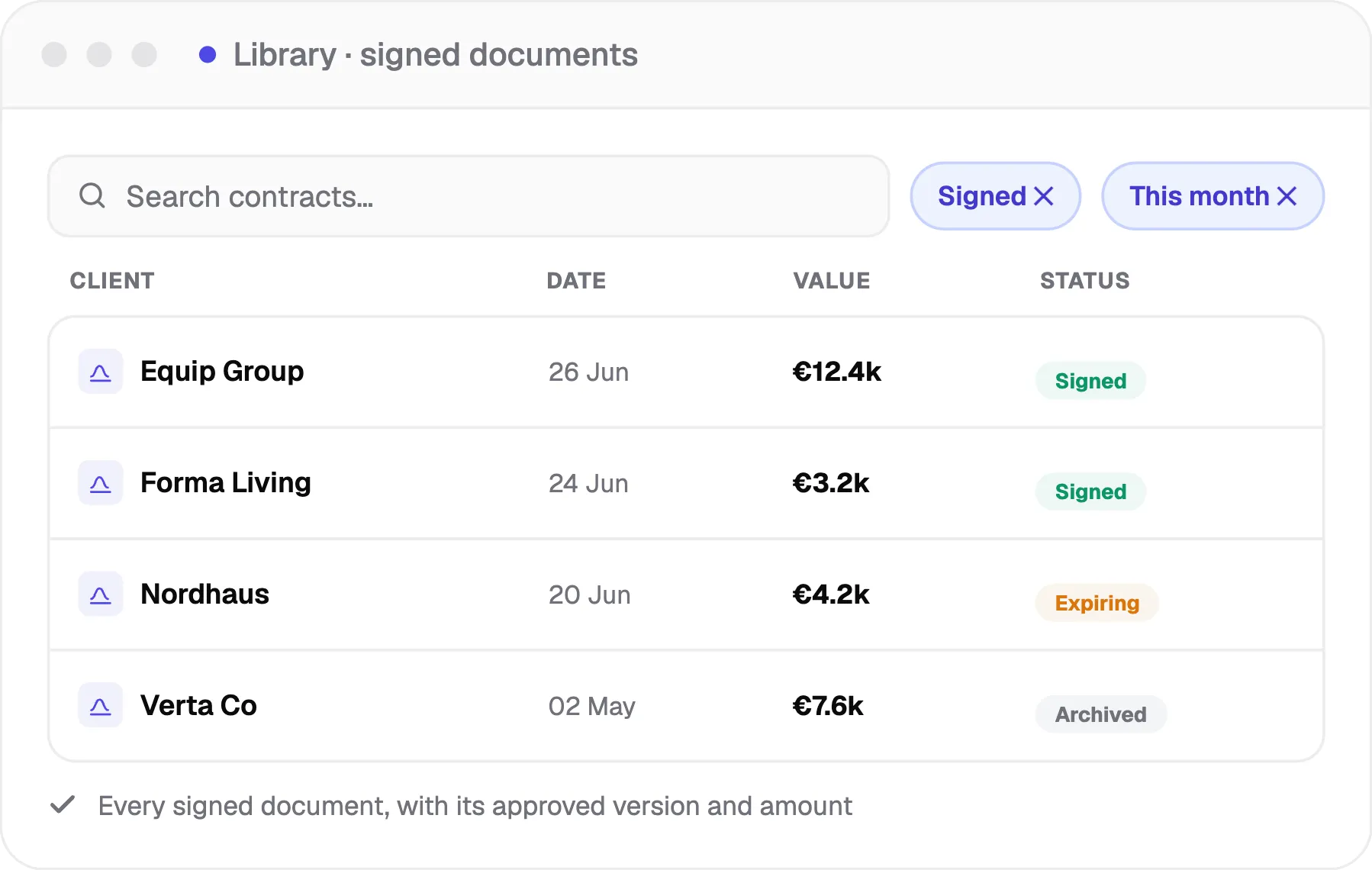The image size is (1372, 870).
Task: Click the checkmark icon in the footer
Action: [x=63, y=805]
